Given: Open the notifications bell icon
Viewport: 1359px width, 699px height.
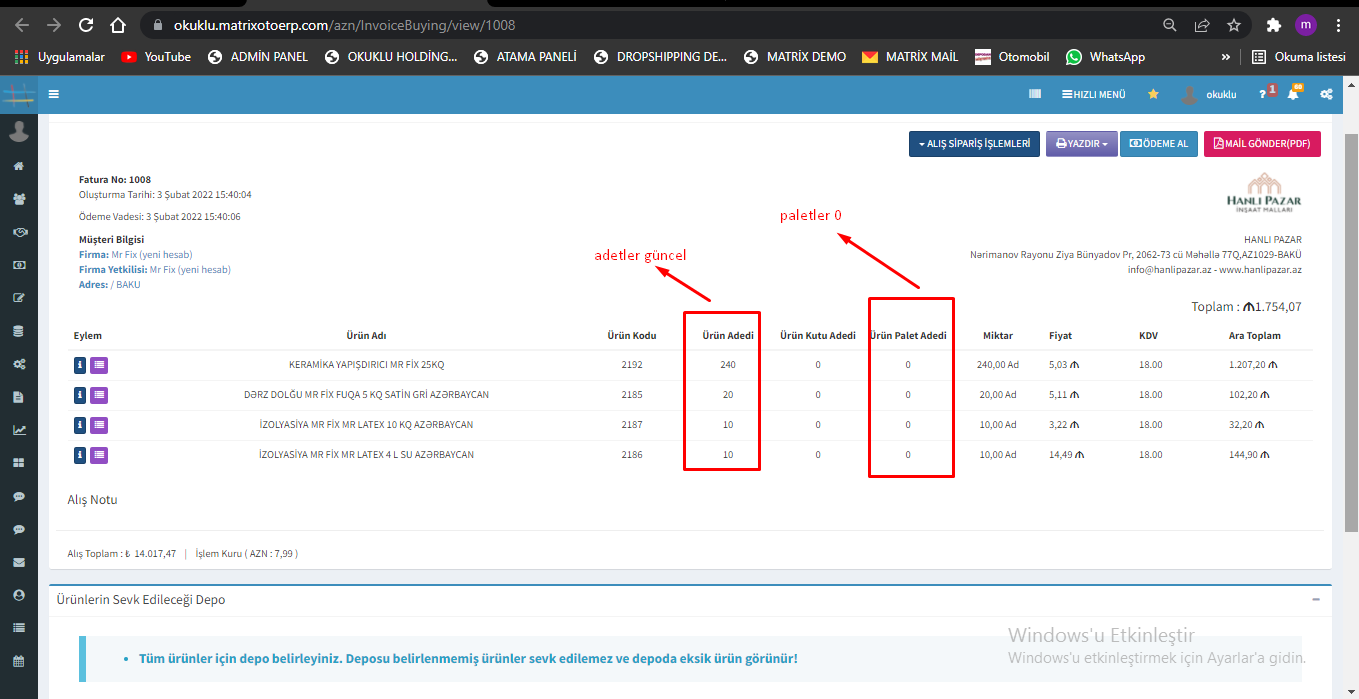Looking at the screenshot, I should (x=1293, y=94).
